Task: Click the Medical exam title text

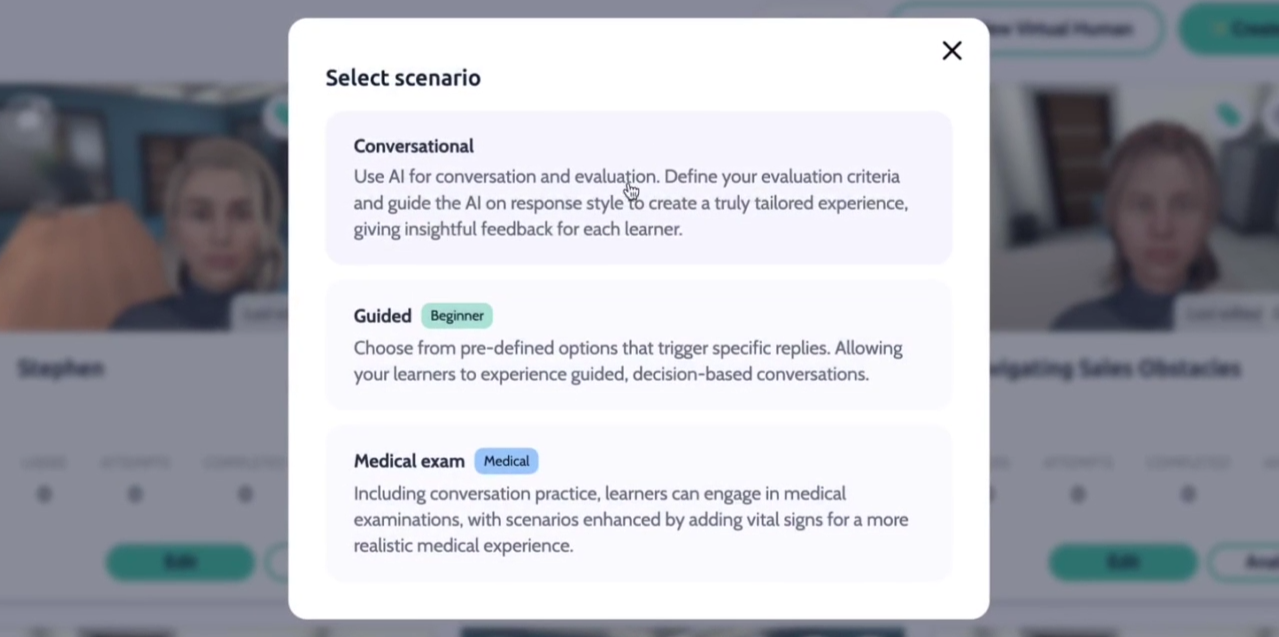Action: (x=409, y=461)
